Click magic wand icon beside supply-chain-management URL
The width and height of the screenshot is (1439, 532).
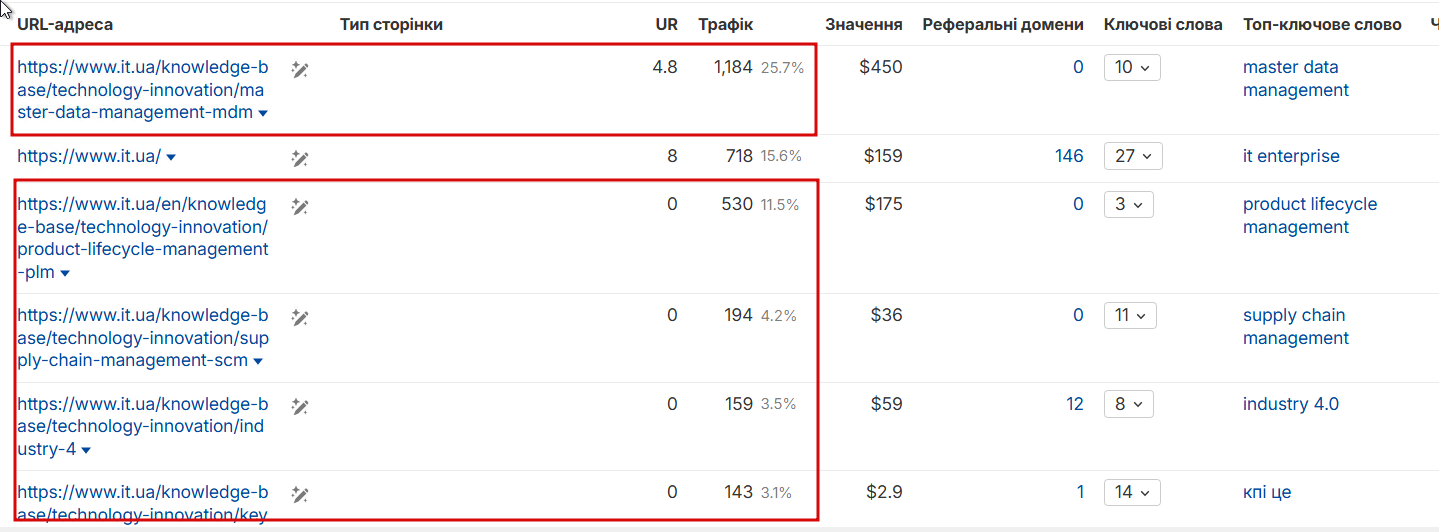(300, 317)
